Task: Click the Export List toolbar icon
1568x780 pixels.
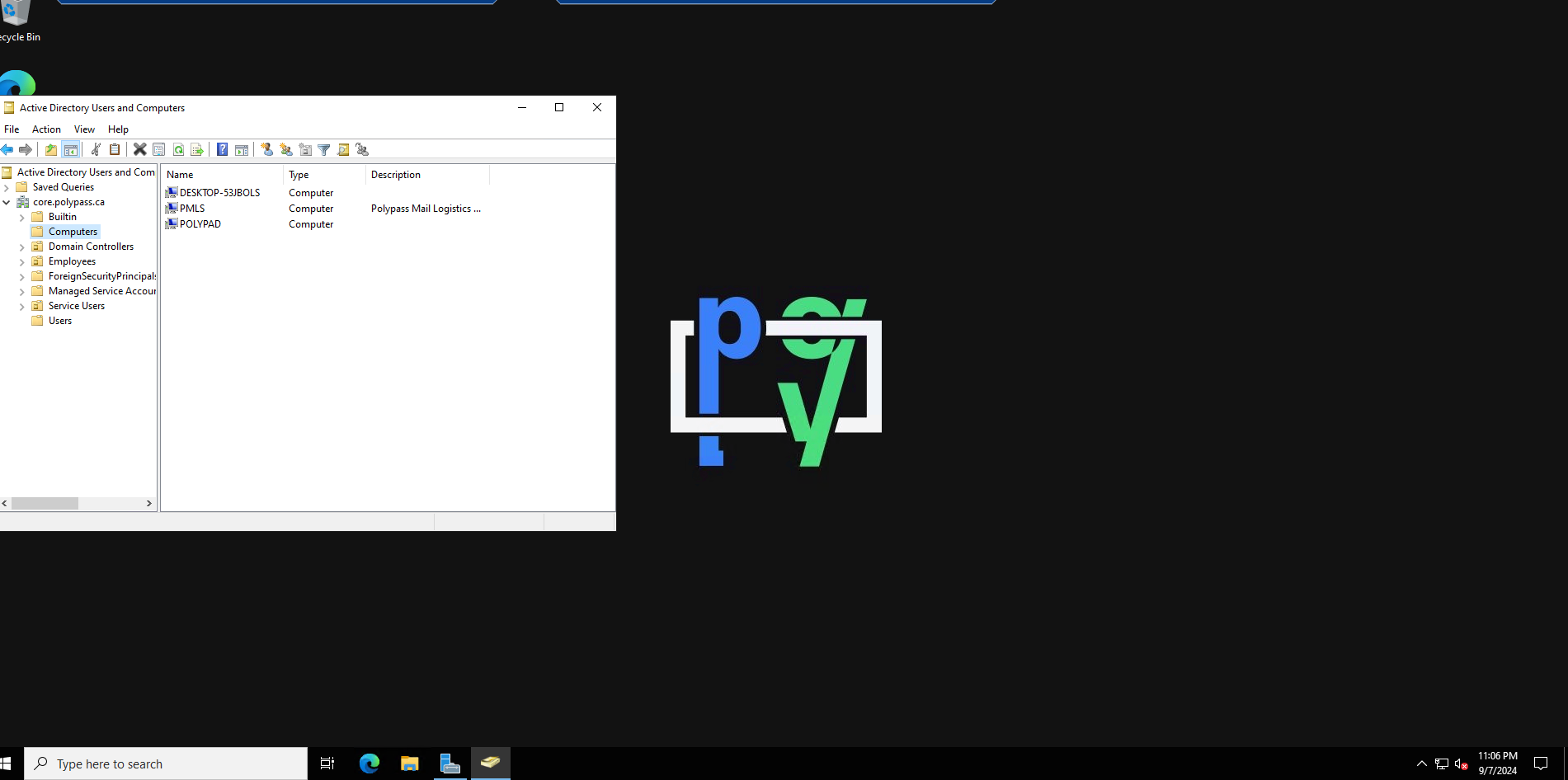Action: point(197,149)
